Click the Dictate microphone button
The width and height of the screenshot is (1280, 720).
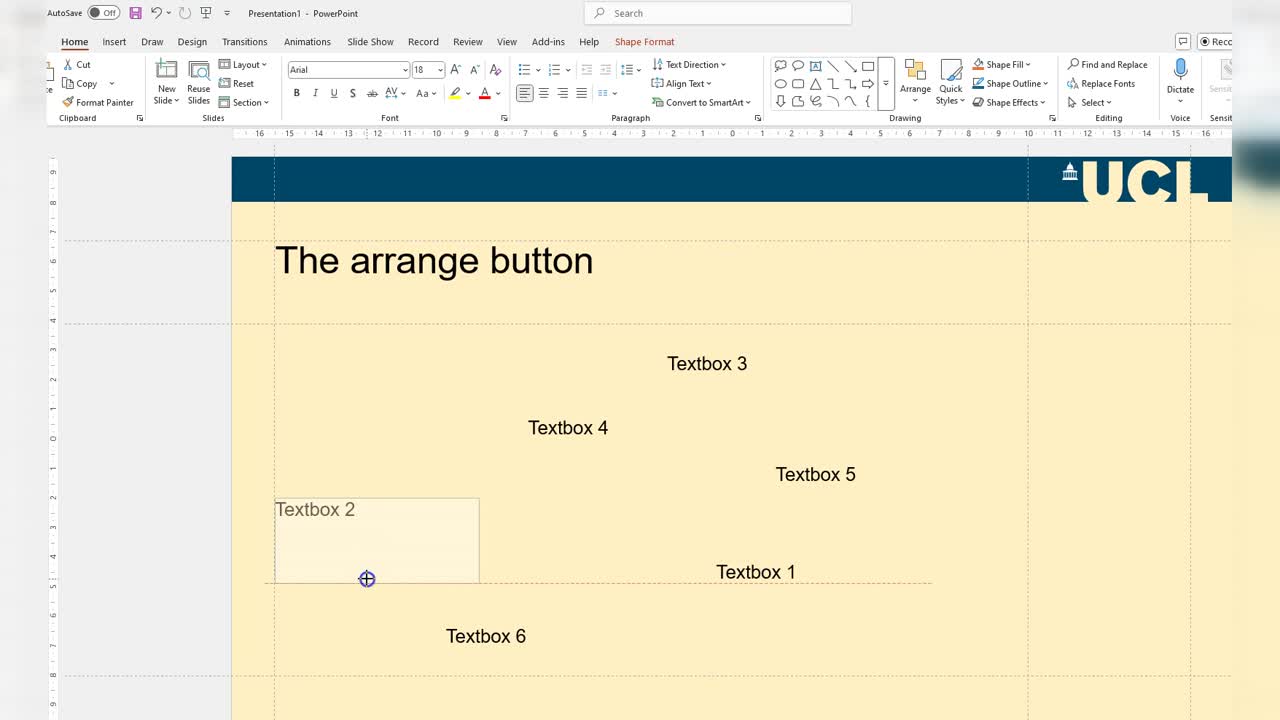pos(1180,78)
